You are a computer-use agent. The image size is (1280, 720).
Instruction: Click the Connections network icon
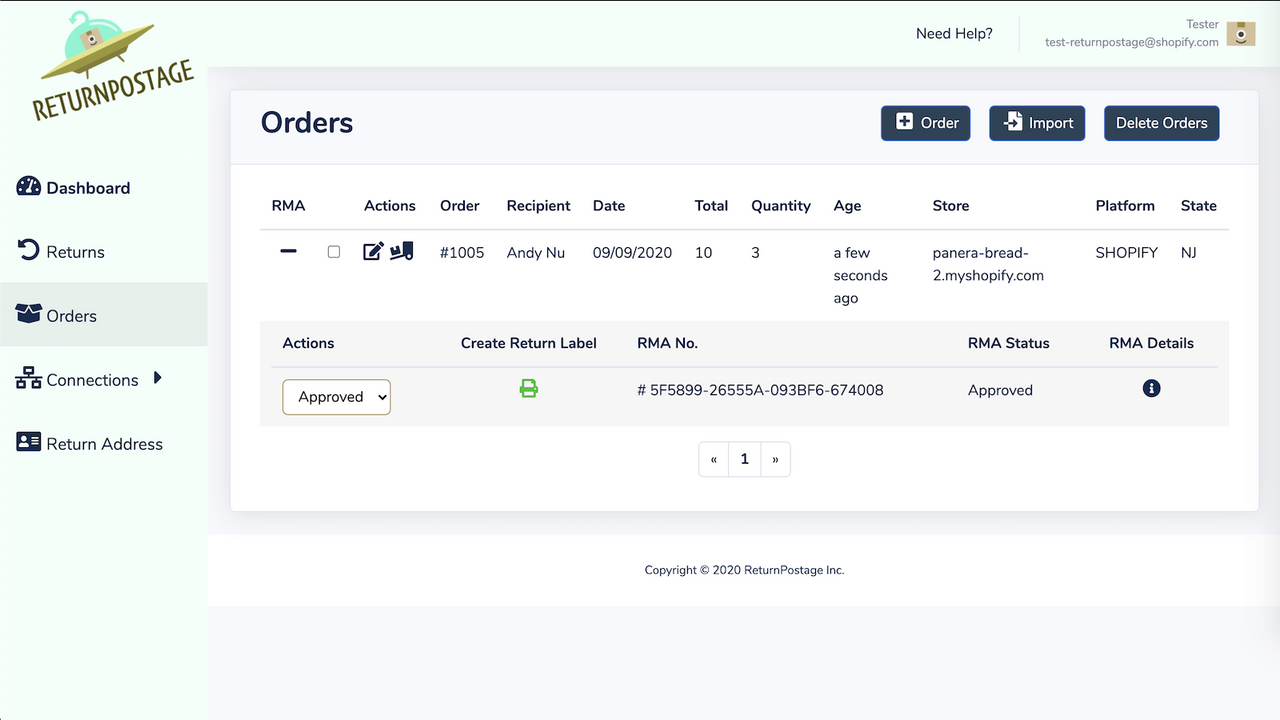[x=29, y=379]
